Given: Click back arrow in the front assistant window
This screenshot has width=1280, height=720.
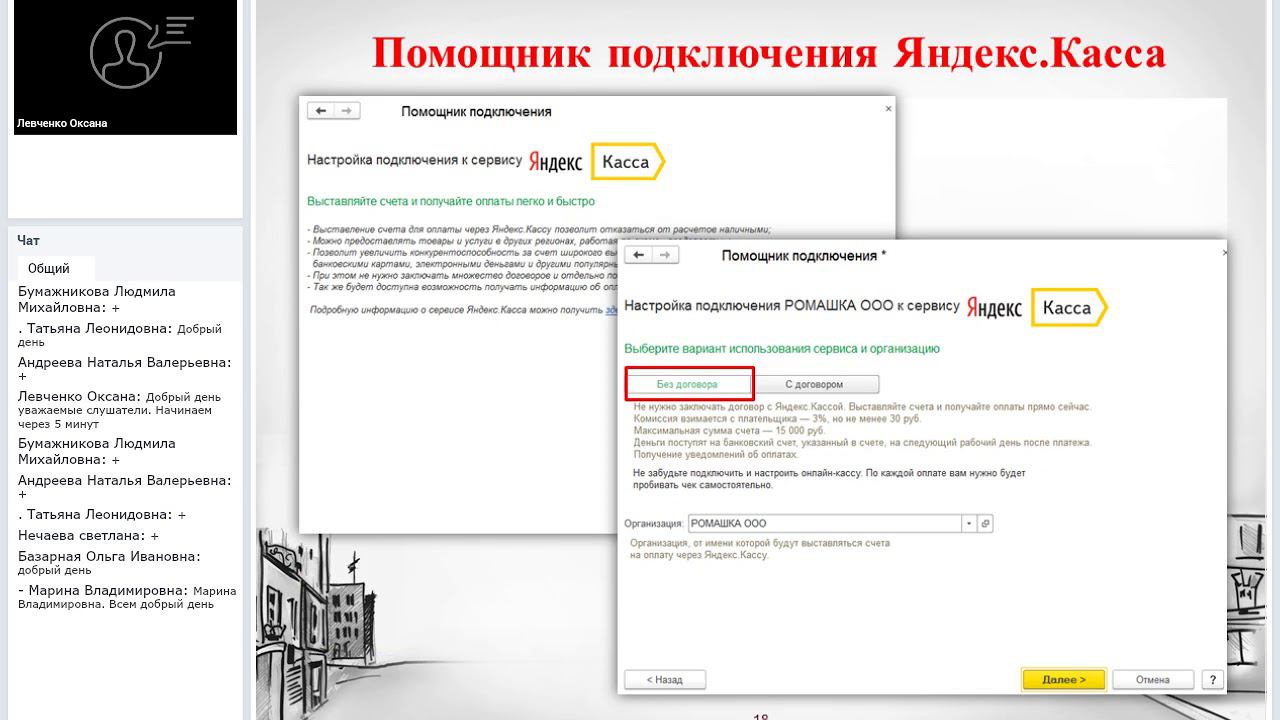Looking at the screenshot, I should [640, 255].
